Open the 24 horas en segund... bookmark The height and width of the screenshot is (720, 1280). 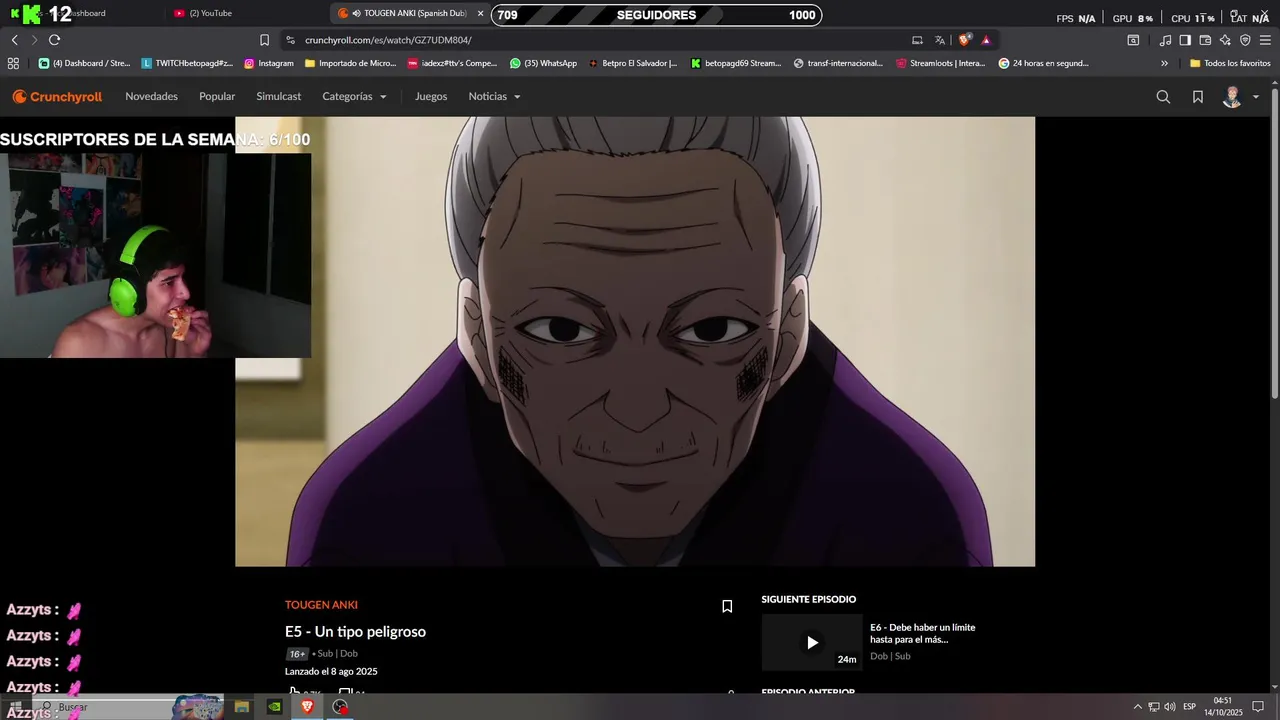[x=1043, y=63]
